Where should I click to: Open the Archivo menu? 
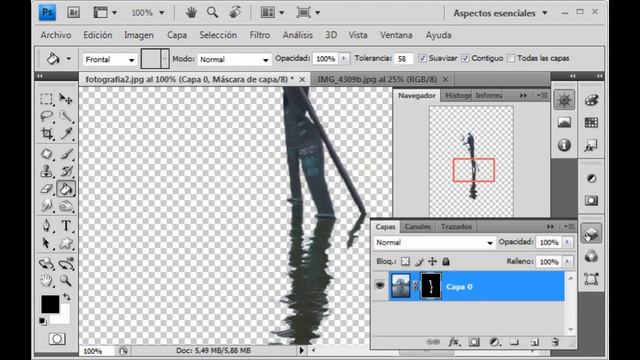(56, 35)
